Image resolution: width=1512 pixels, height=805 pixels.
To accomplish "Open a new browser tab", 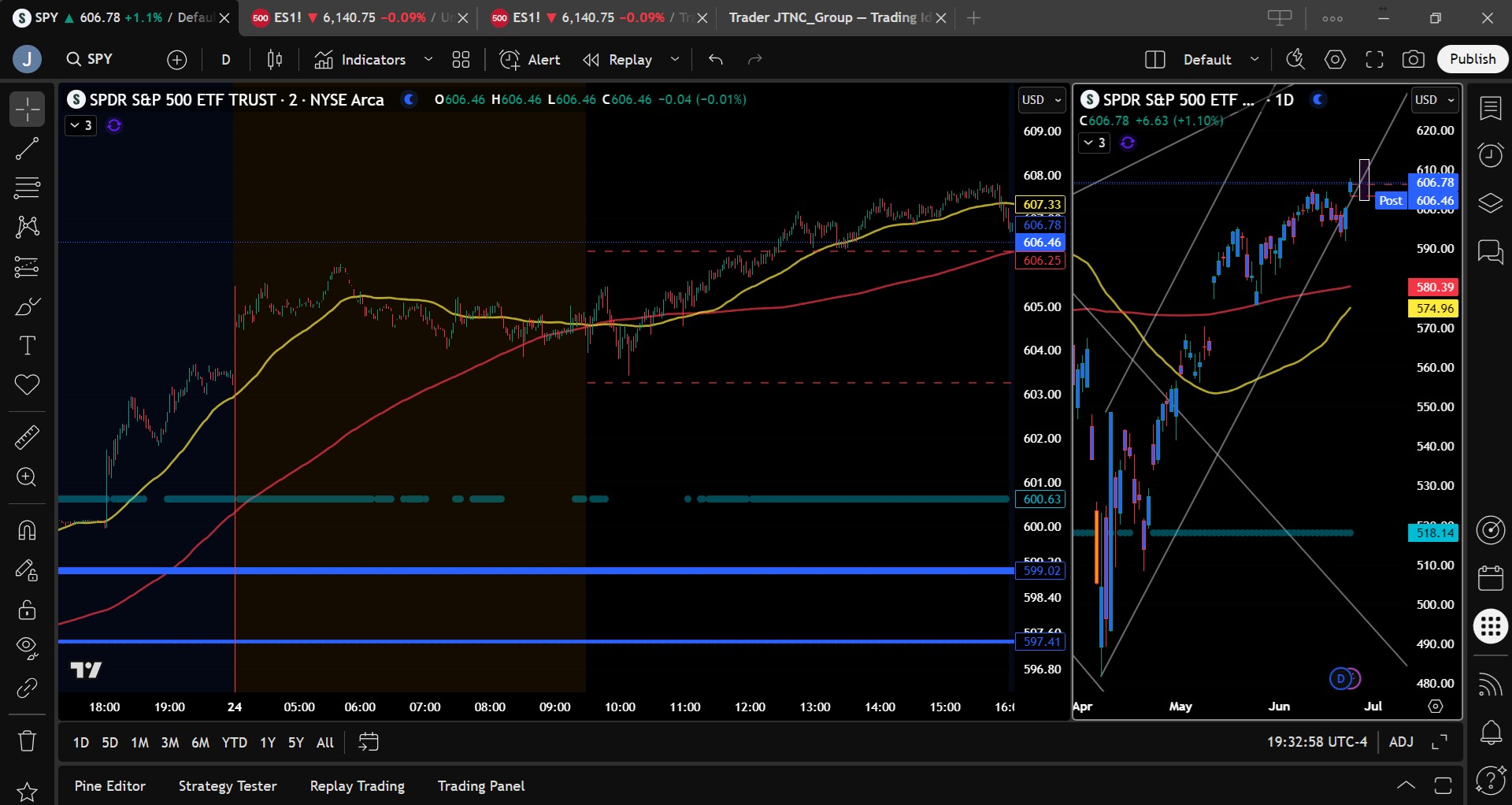I will pos(974,17).
